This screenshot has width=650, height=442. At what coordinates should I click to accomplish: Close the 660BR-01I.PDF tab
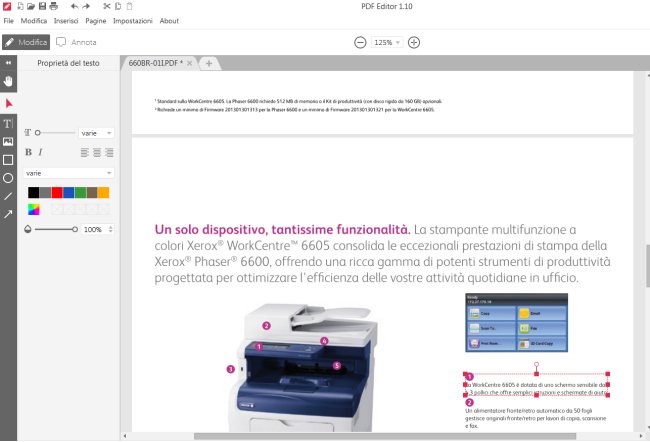coord(189,63)
